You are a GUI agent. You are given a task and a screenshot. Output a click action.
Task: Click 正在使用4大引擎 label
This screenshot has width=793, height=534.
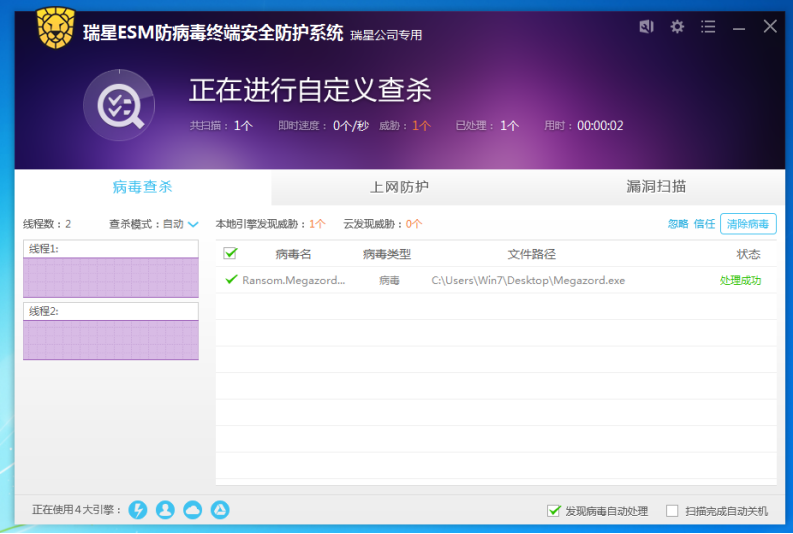tap(77, 510)
